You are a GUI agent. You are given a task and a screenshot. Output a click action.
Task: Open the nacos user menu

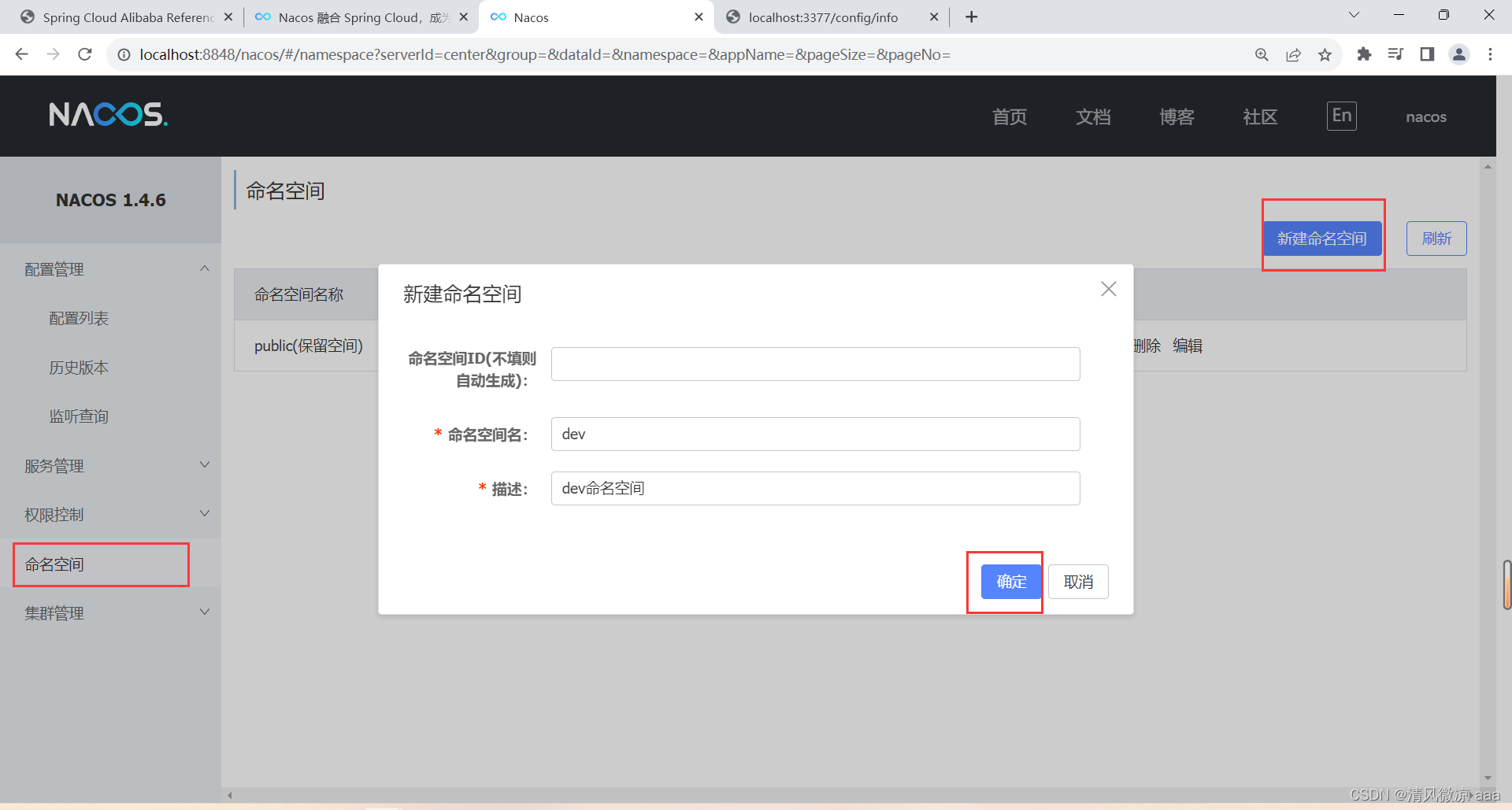click(1426, 117)
